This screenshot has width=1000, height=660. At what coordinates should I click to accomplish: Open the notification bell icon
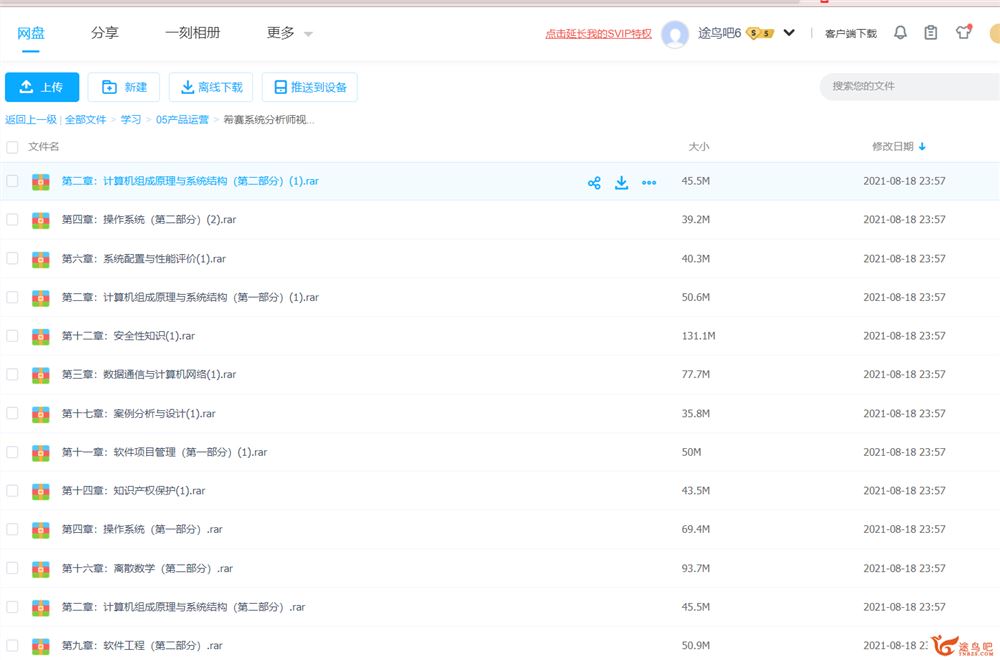900,33
